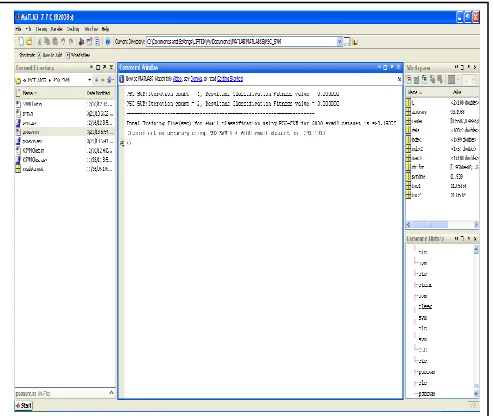Open the Help menu
The height and width of the screenshot is (416, 494).
coord(105,29)
